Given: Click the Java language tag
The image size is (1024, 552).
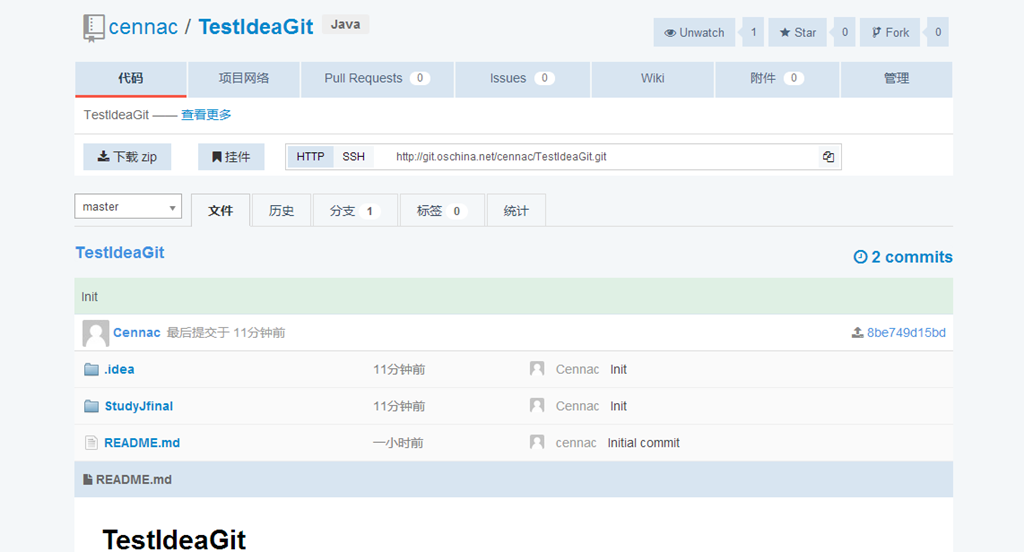Looking at the screenshot, I should click(x=345, y=24).
